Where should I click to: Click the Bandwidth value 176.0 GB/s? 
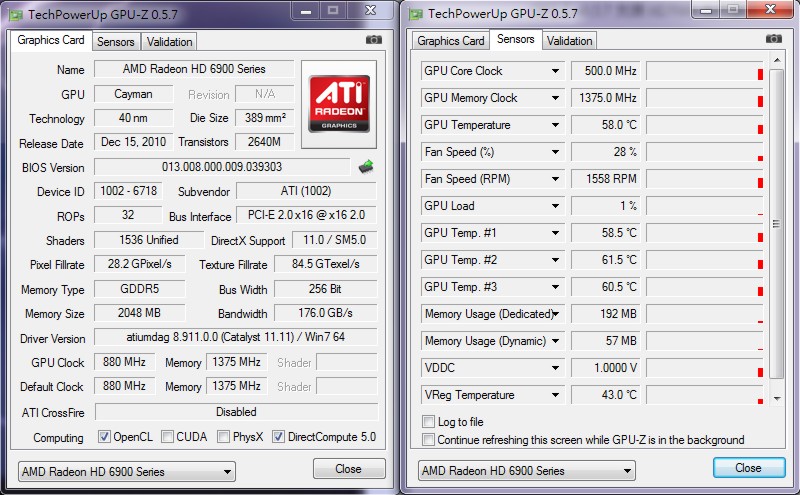tap(326, 313)
